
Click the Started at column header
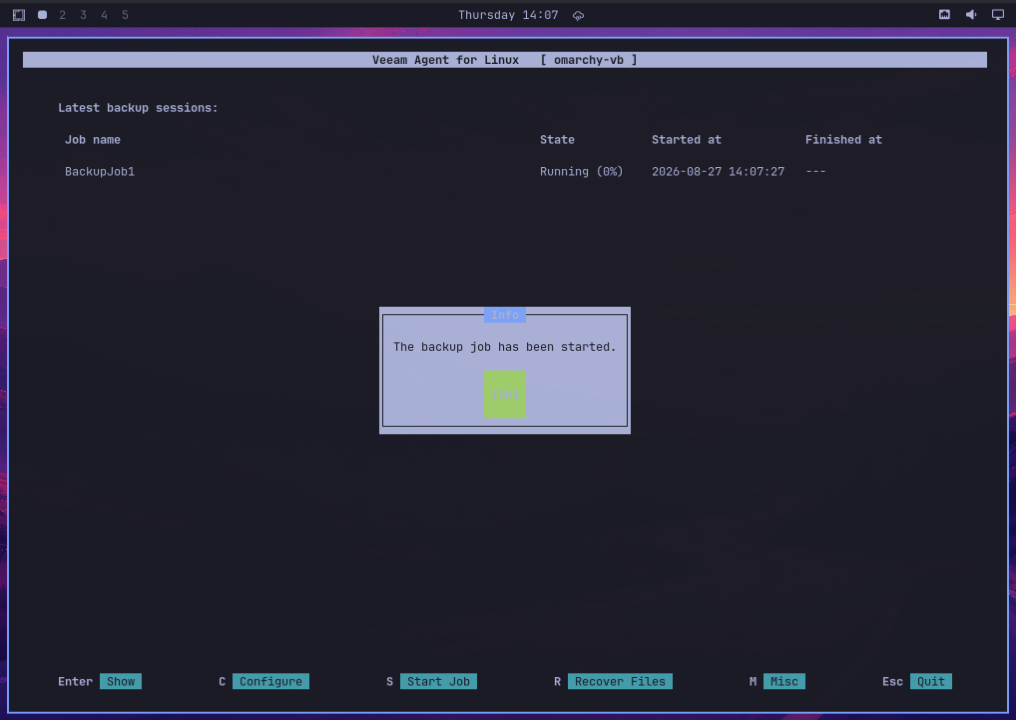(686, 139)
